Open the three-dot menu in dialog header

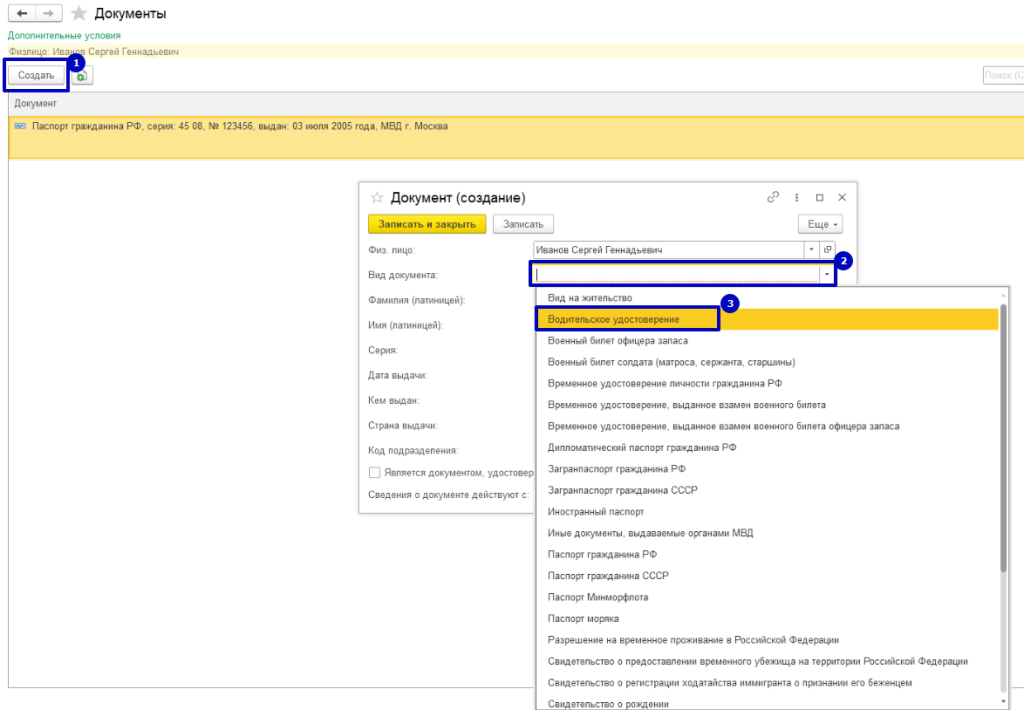click(x=796, y=197)
